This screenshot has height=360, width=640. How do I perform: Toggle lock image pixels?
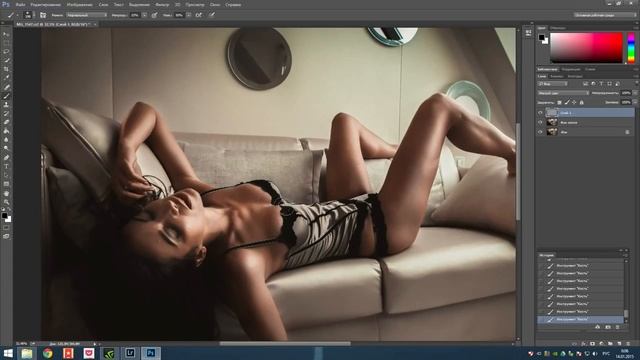[567, 102]
